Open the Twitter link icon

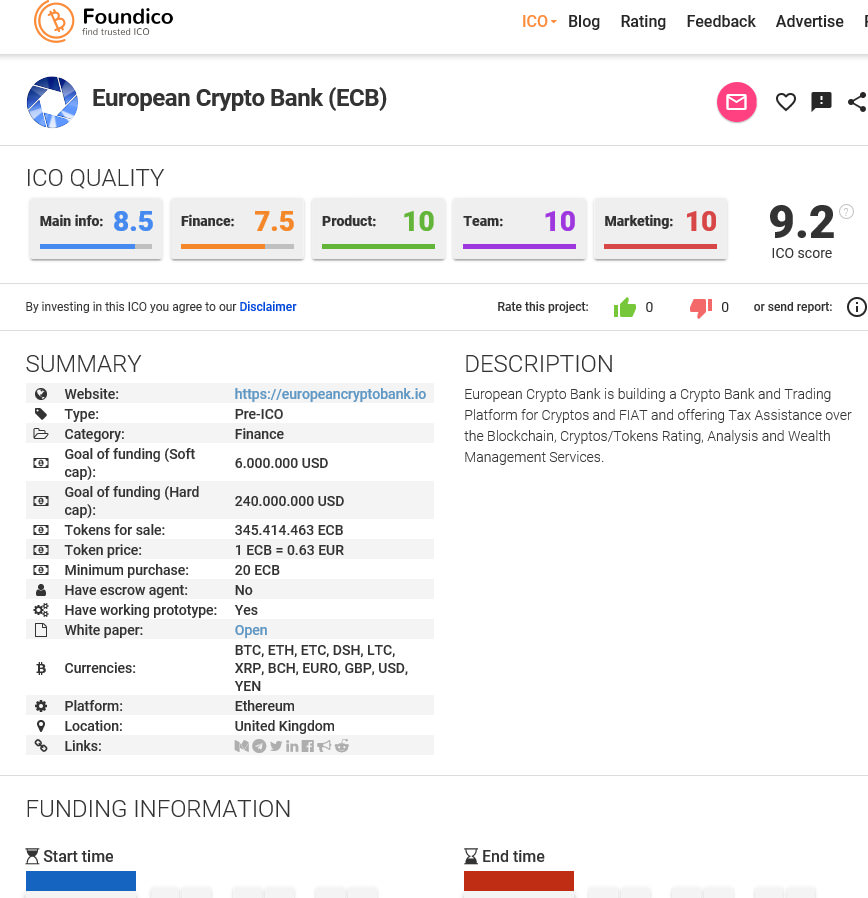276,746
